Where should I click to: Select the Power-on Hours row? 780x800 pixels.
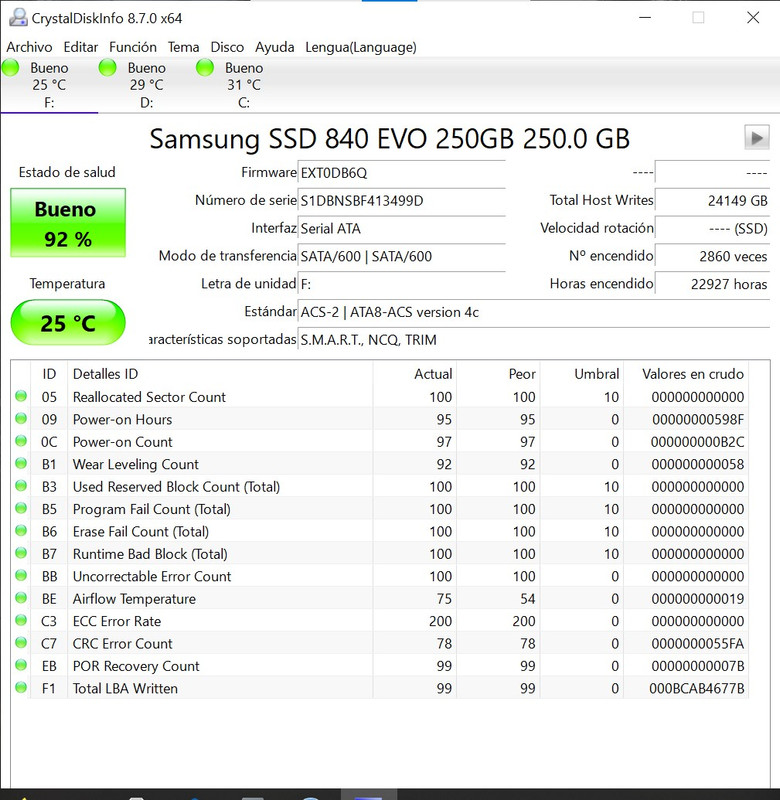tap(380, 419)
